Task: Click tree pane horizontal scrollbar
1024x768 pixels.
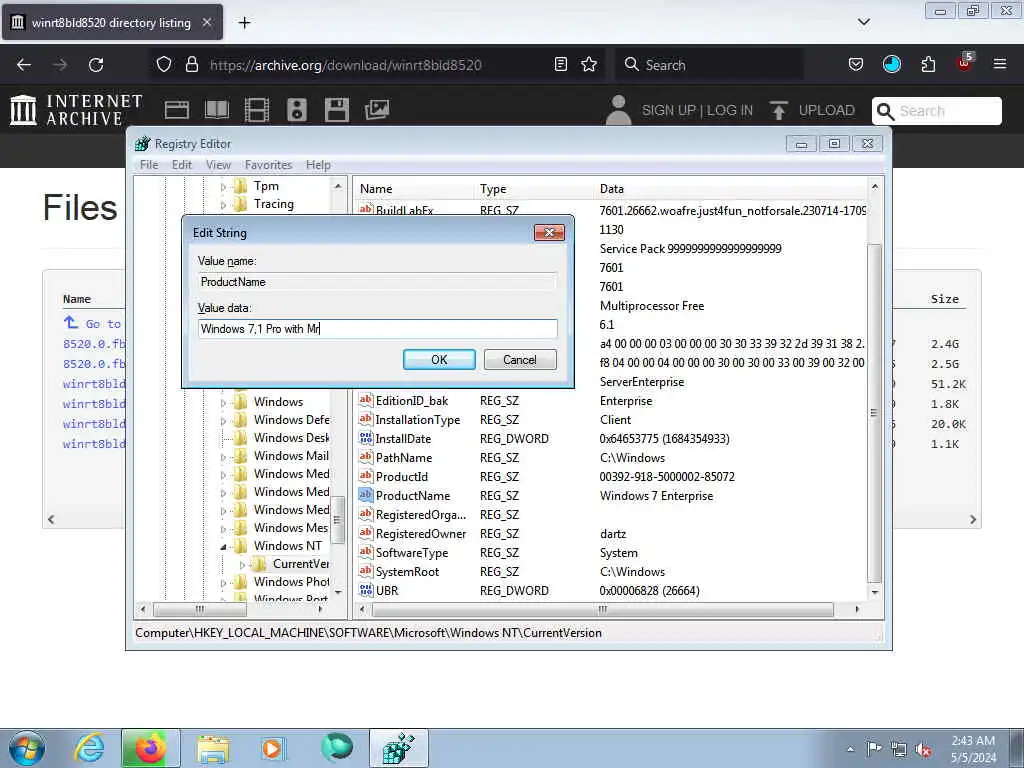Action: point(200,609)
